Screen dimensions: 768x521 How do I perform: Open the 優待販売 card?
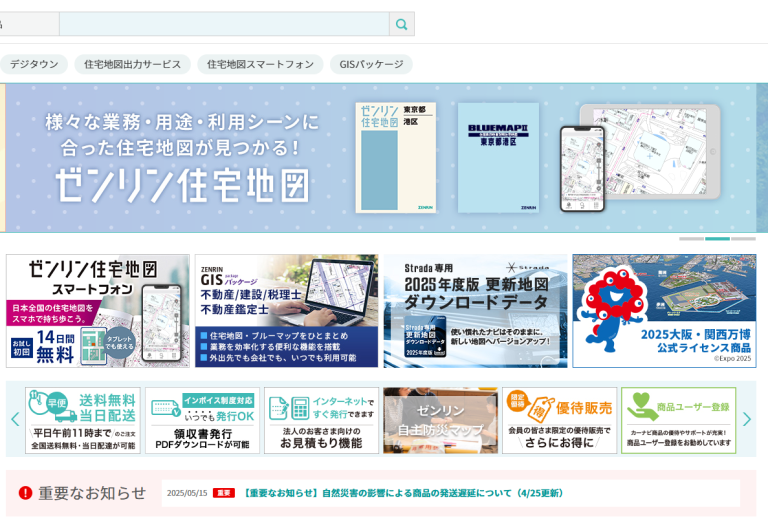point(560,421)
